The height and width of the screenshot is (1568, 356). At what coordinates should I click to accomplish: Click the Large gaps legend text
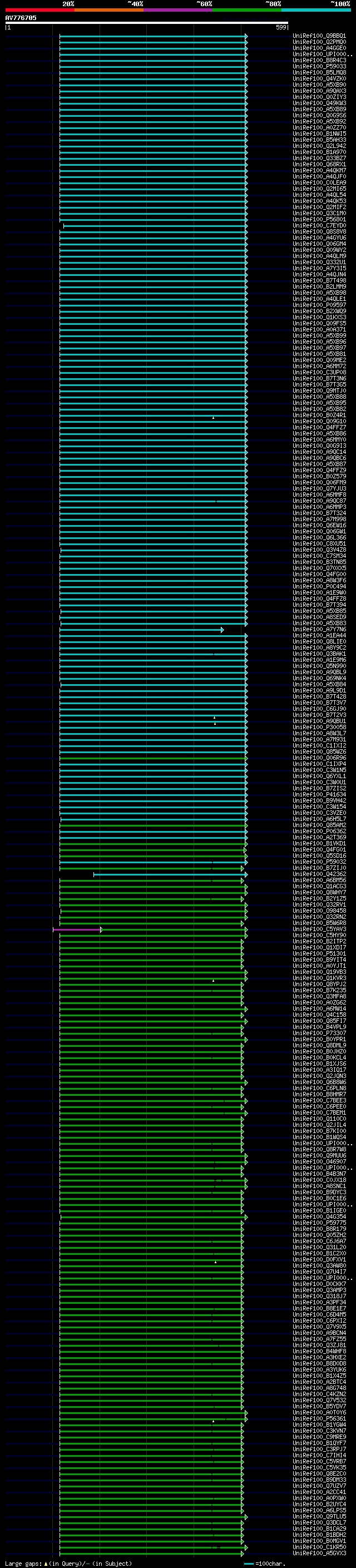68,1563
